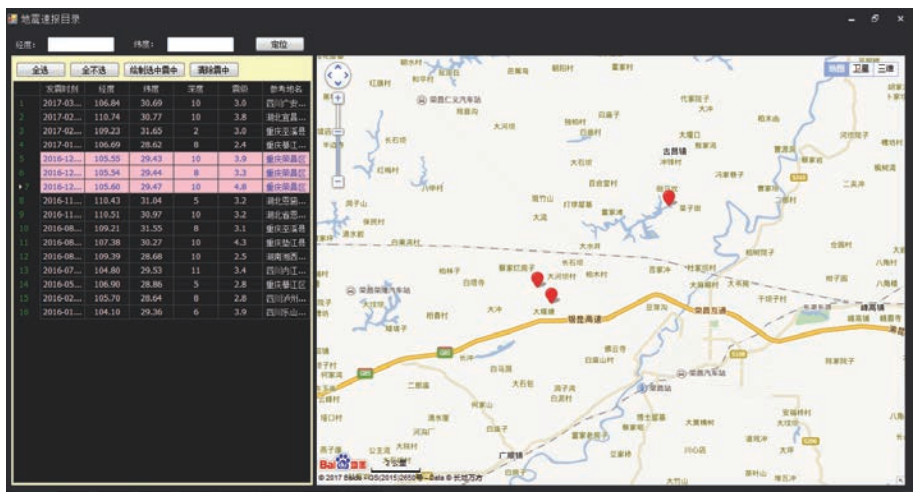
Task: Click the 绘制选中震中 draw epicenters button
Action: coord(154,70)
